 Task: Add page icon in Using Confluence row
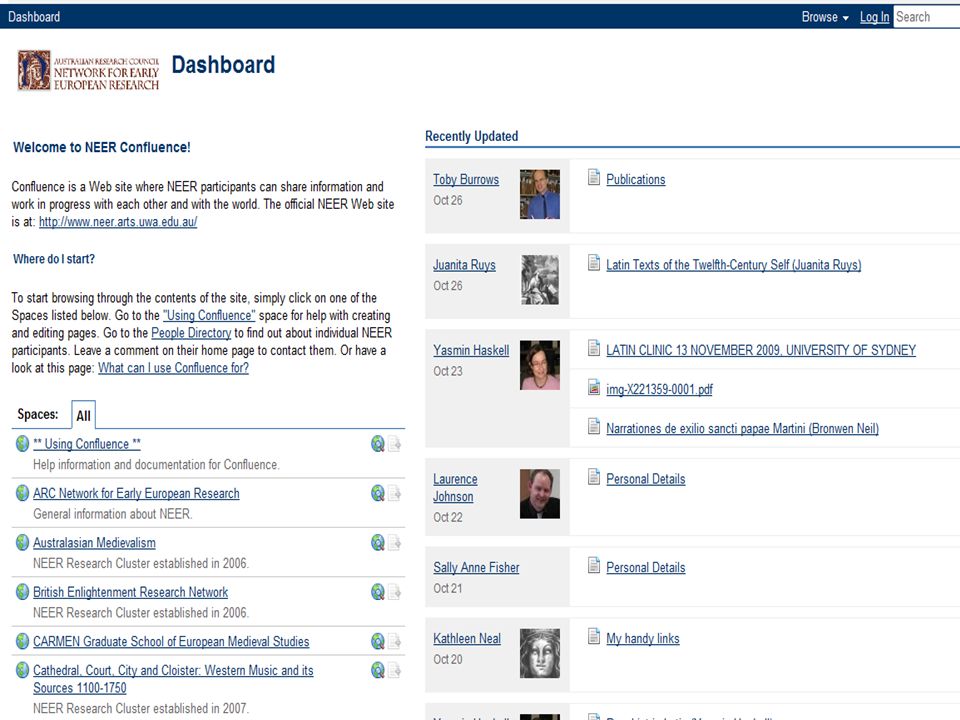[x=394, y=444]
